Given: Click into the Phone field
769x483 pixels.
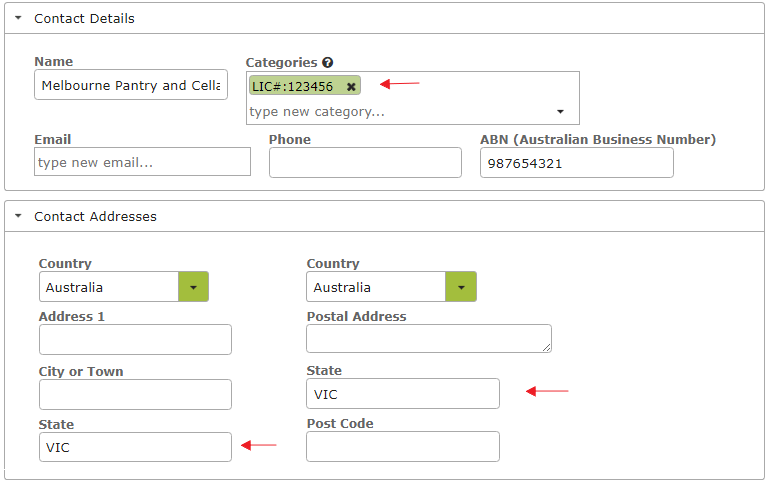Looking at the screenshot, I should coord(365,162).
